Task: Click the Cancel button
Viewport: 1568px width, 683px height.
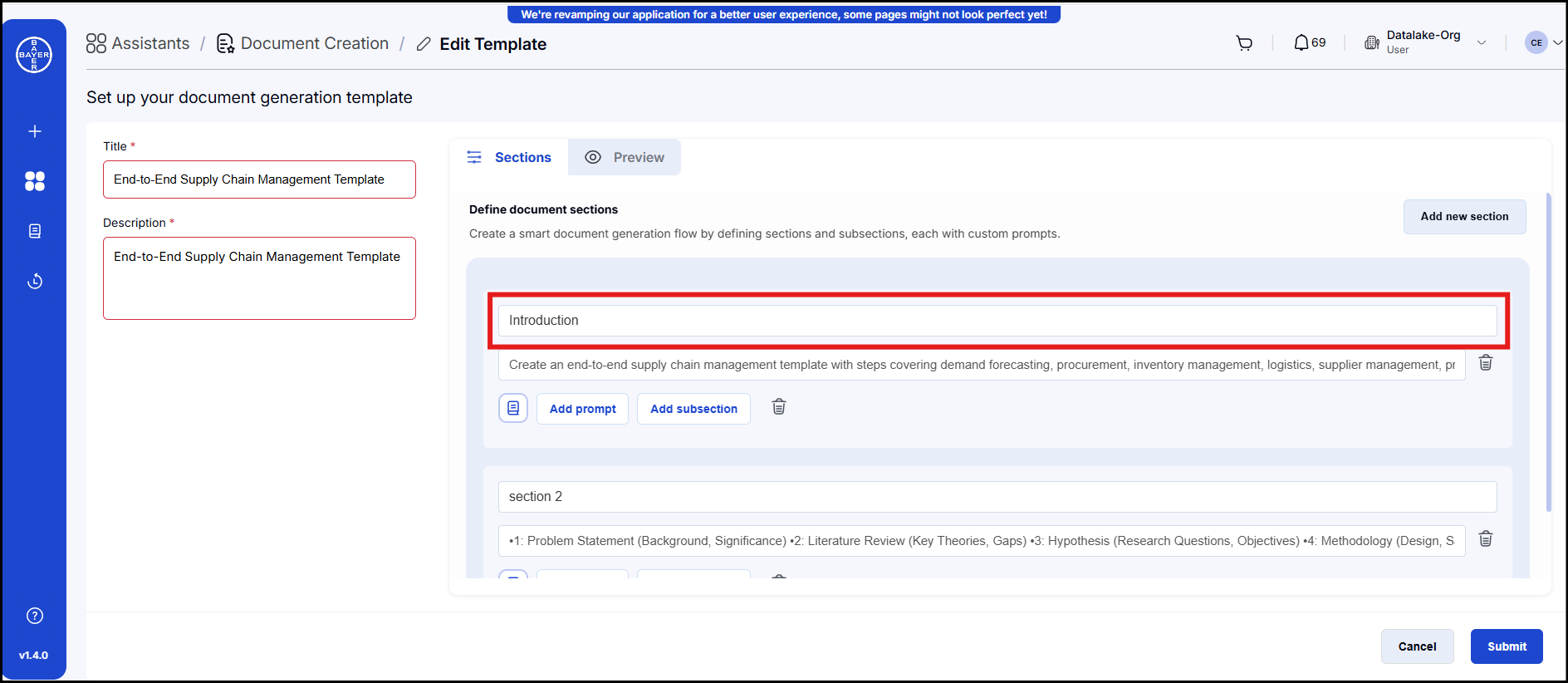Action: (x=1417, y=646)
